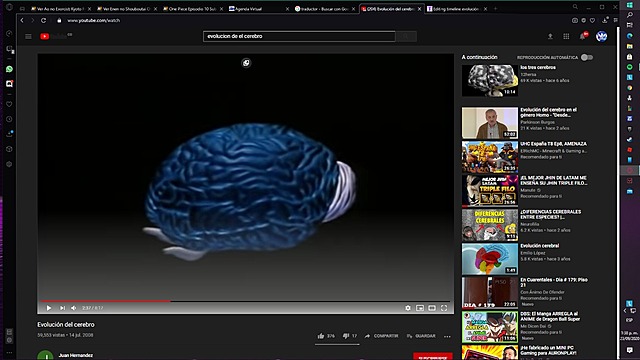Open 'UHC España T8 Ep8, AMENAZA' video

pos(553,144)
